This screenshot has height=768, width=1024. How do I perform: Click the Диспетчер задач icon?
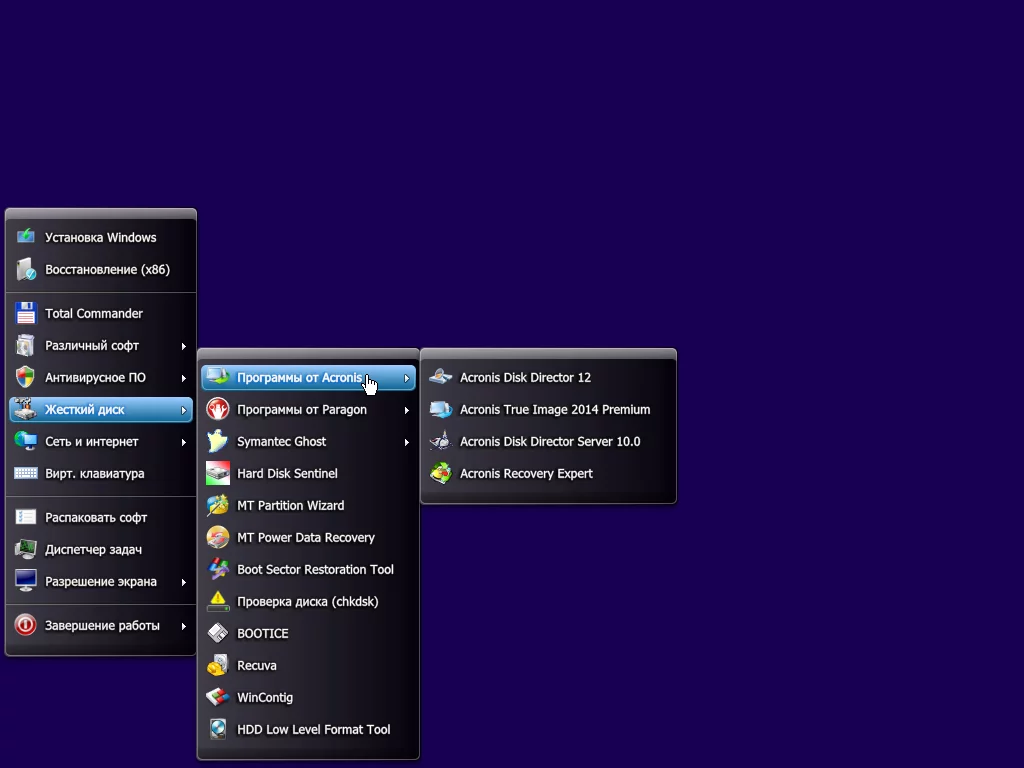(25, 549)
